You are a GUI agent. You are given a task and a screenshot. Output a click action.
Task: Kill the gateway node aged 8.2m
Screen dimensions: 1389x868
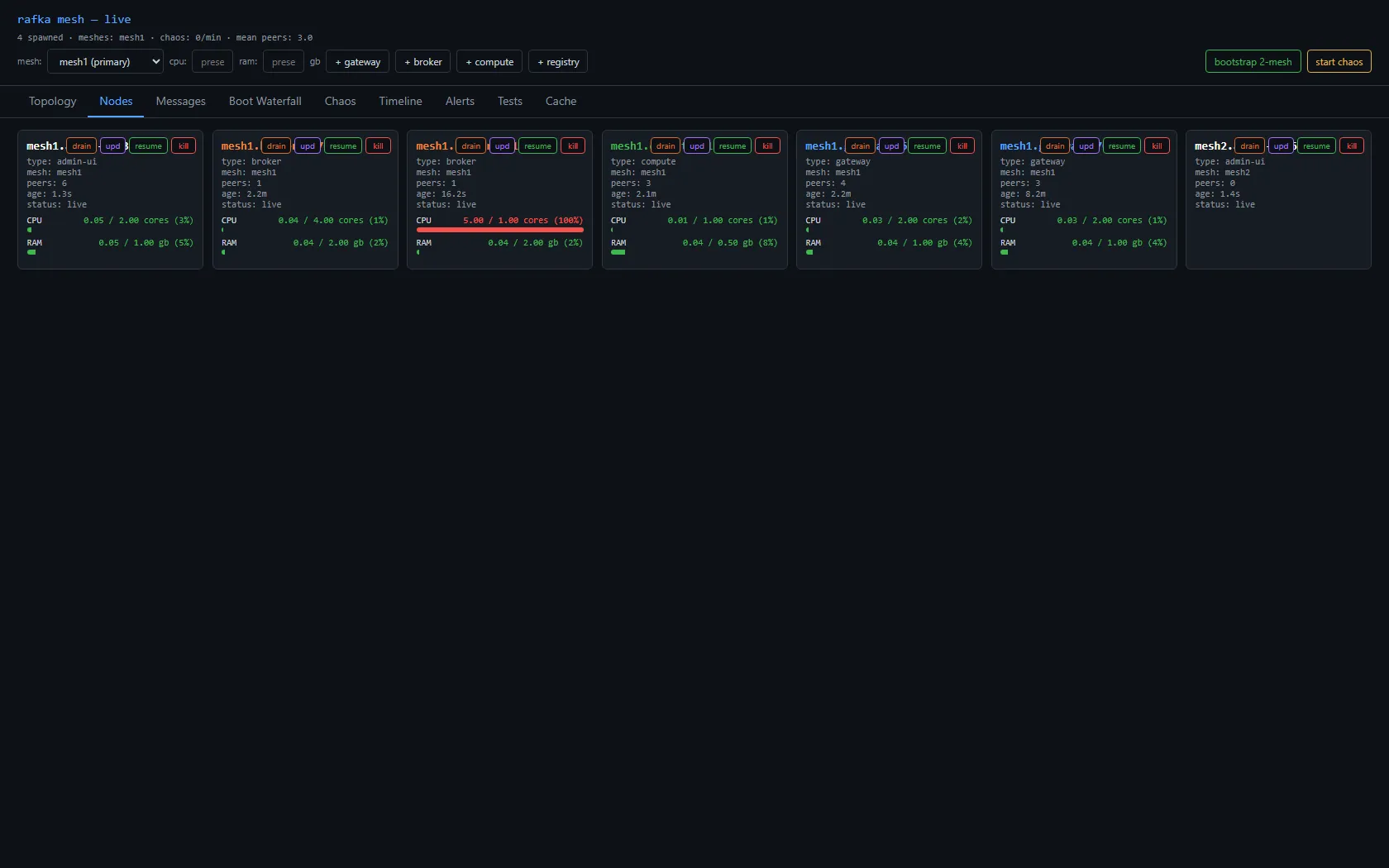(x=1157, y=145)
